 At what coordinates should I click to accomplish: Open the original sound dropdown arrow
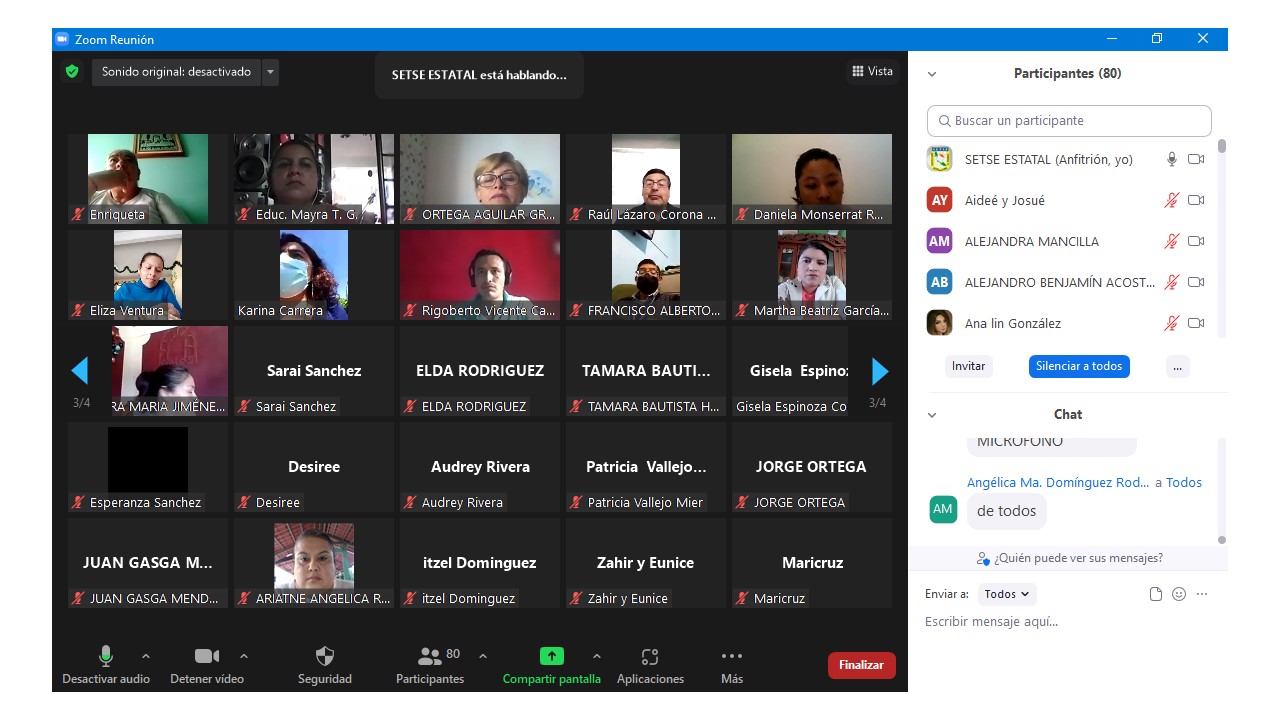coord(270,72)
